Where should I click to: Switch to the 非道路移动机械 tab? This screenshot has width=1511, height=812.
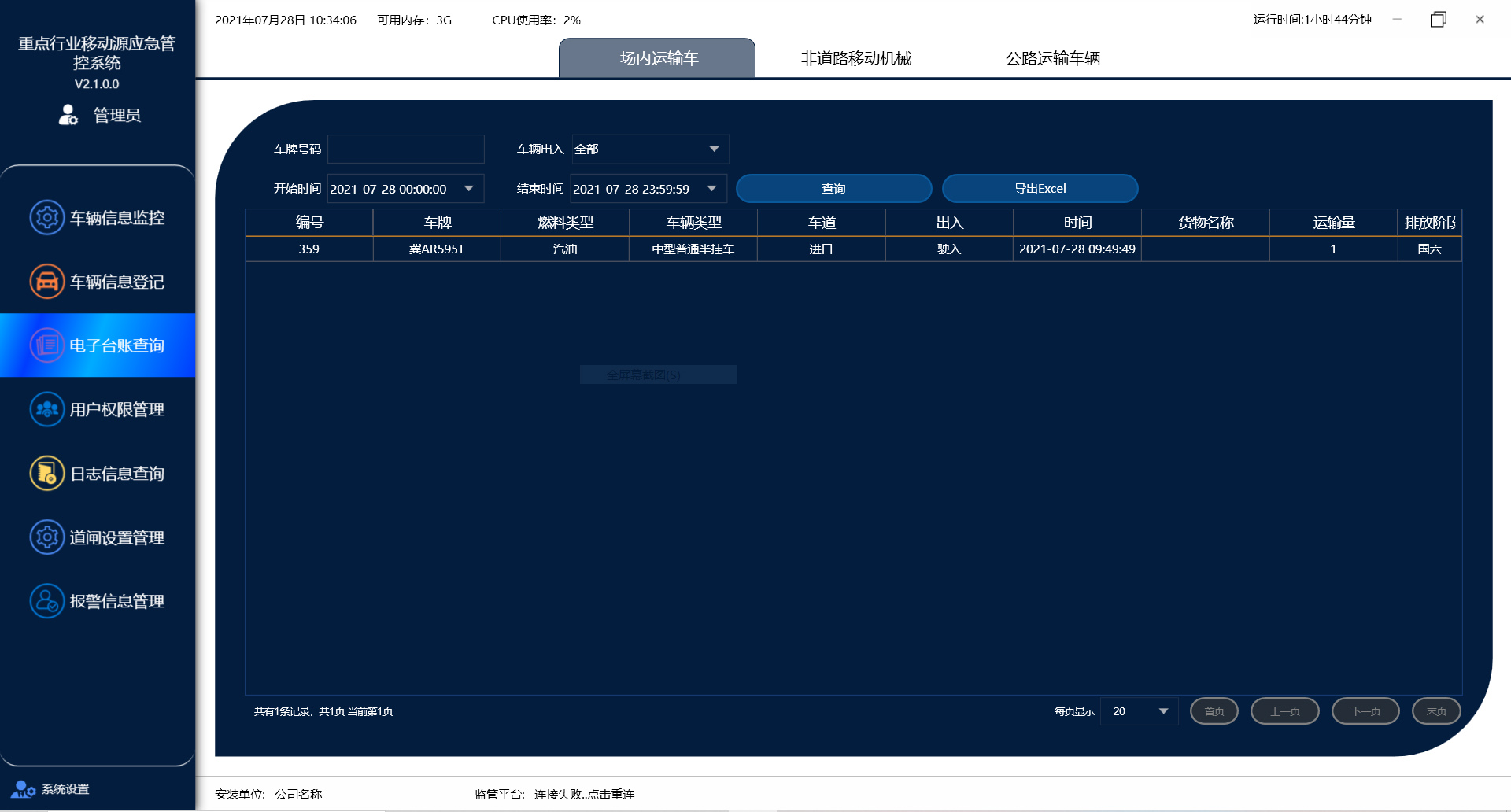[855, 58]
